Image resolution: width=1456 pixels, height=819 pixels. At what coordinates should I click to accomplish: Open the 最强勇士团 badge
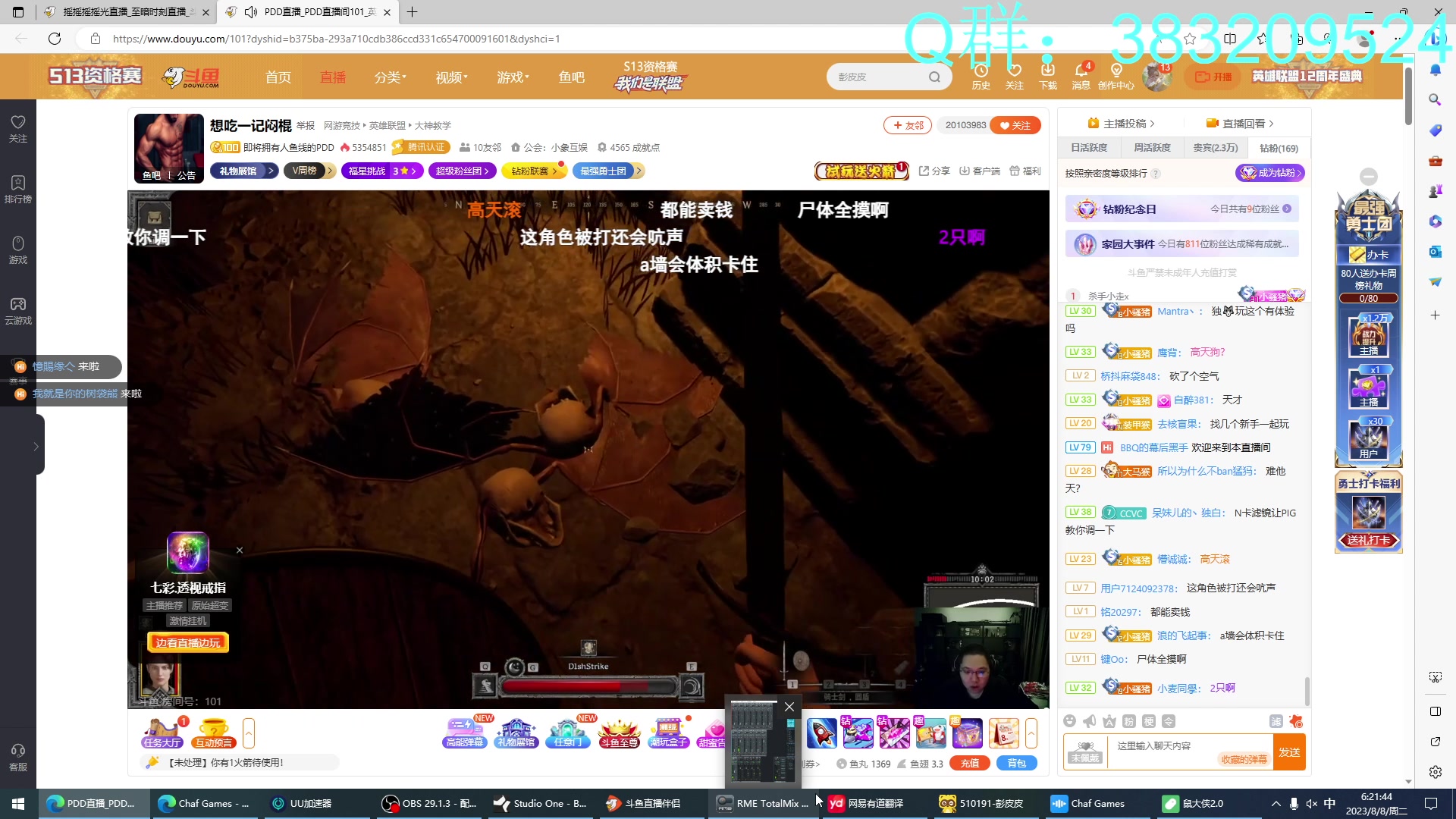[x=608, y=171]
